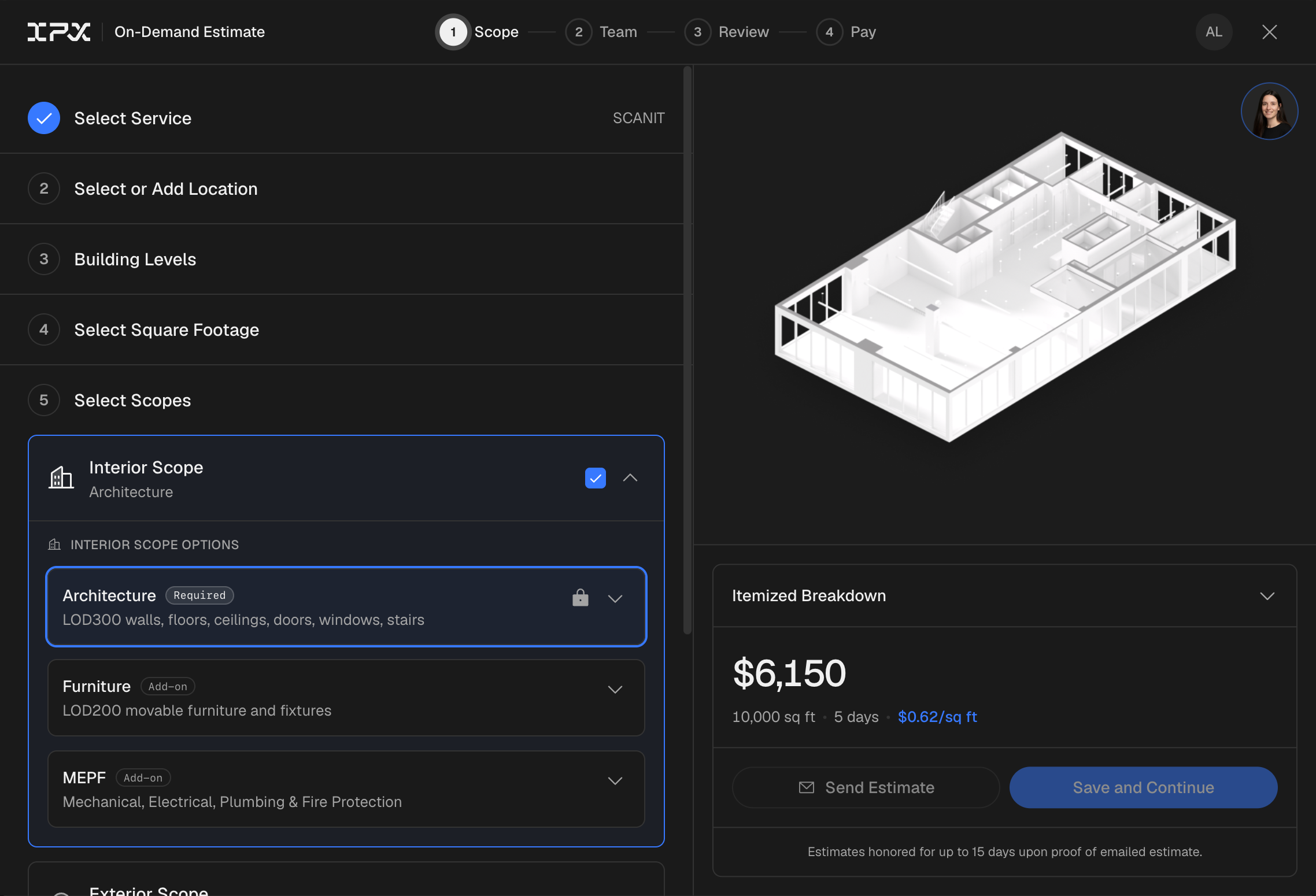Screen dimensions: 1316x896
Task: Click the On-Demand Estimate title
Action: tap(190, 32)
